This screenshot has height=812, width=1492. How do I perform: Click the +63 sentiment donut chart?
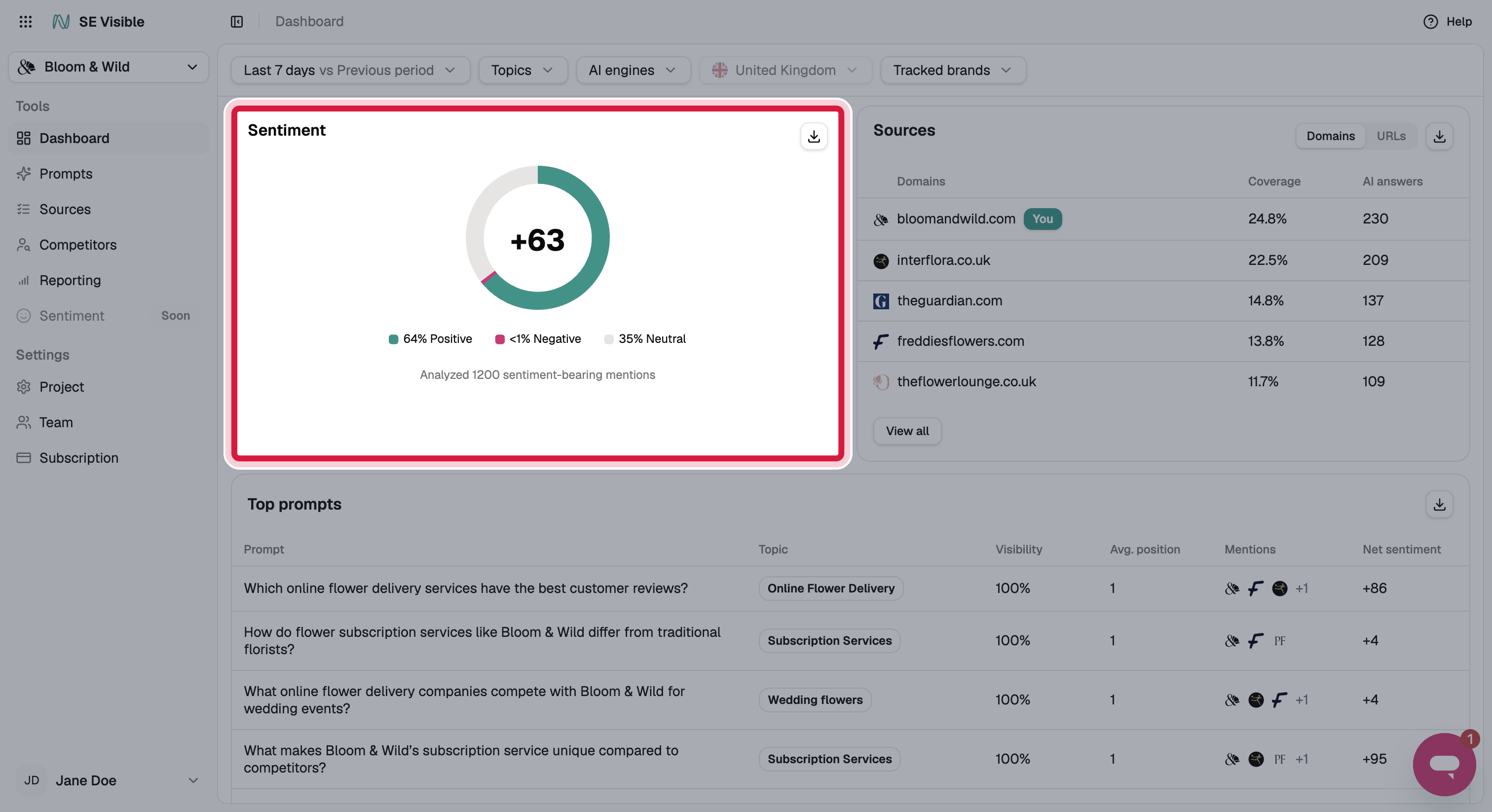[537, 238]
